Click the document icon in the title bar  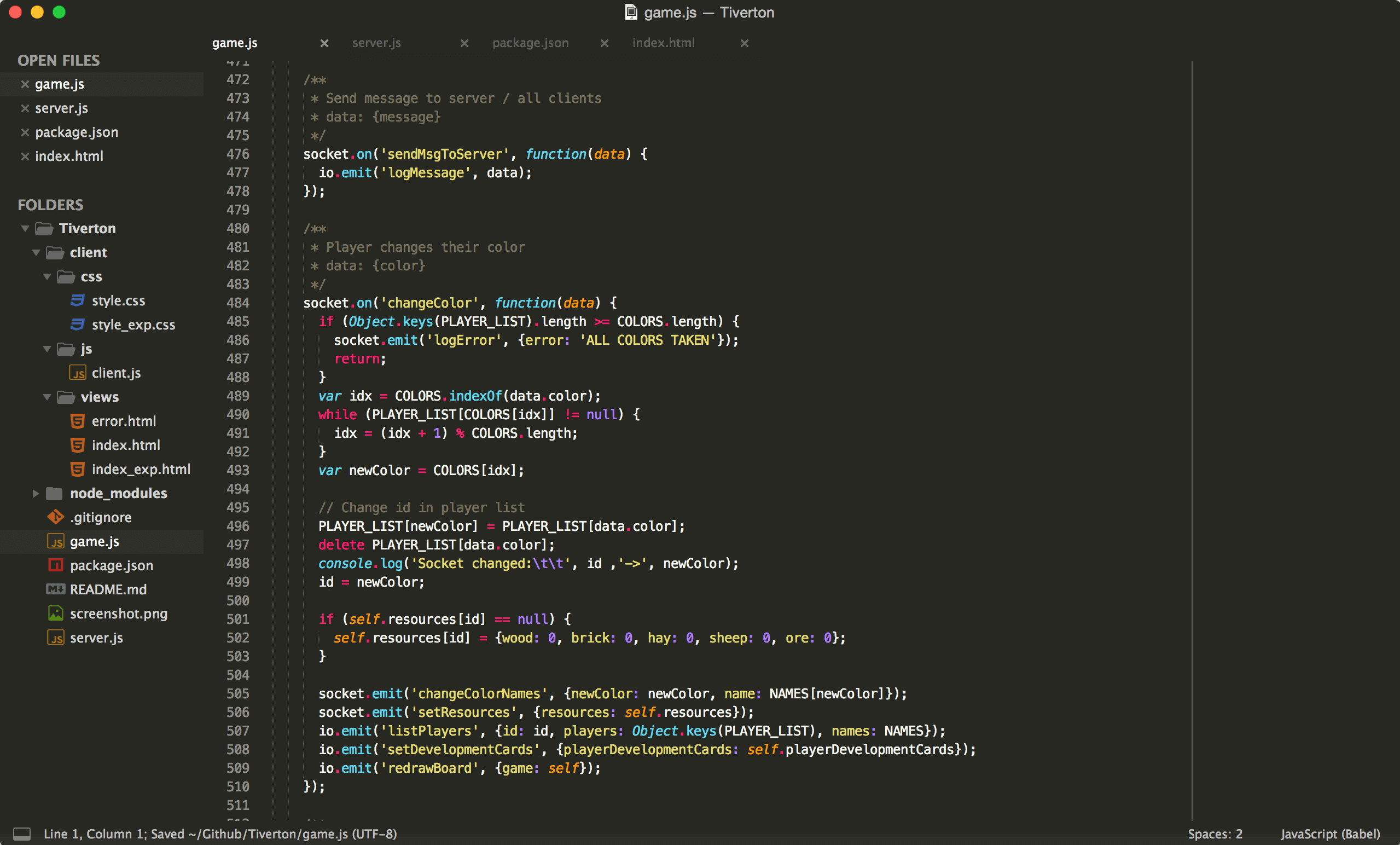click(631, 12)
